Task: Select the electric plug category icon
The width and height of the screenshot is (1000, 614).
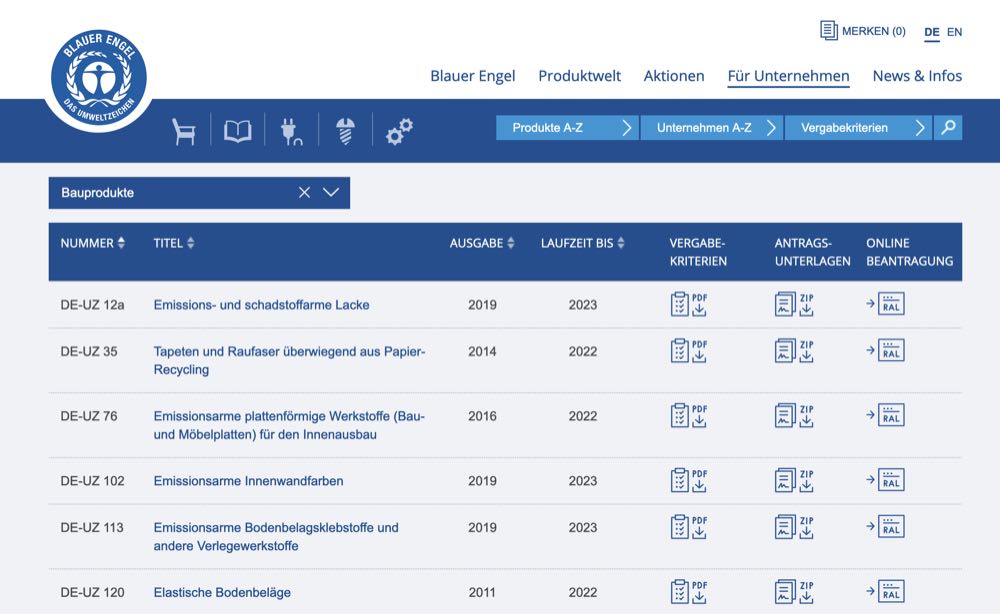Action: 291,131
